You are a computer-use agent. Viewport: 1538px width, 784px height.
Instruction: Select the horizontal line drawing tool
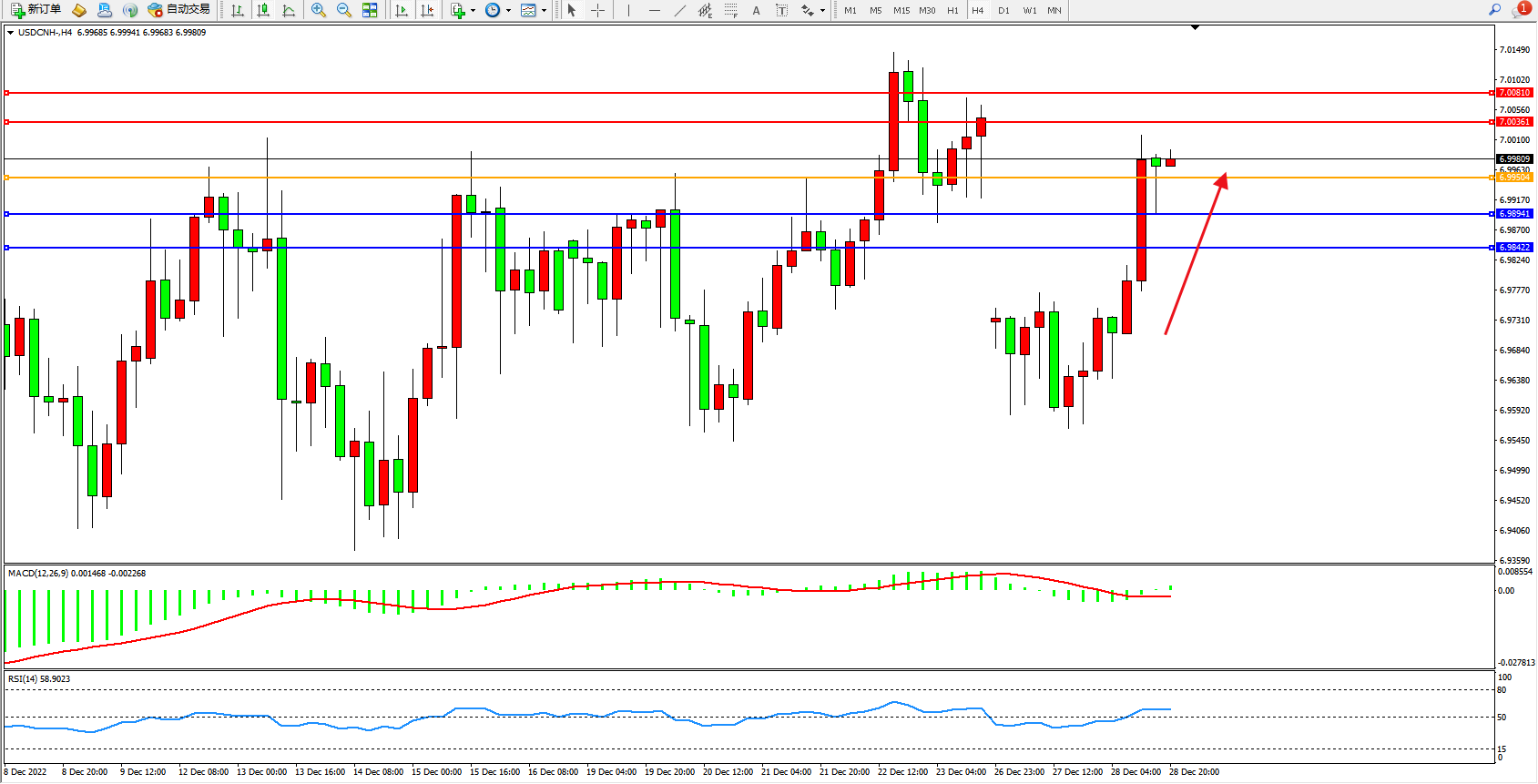[655, 10]
